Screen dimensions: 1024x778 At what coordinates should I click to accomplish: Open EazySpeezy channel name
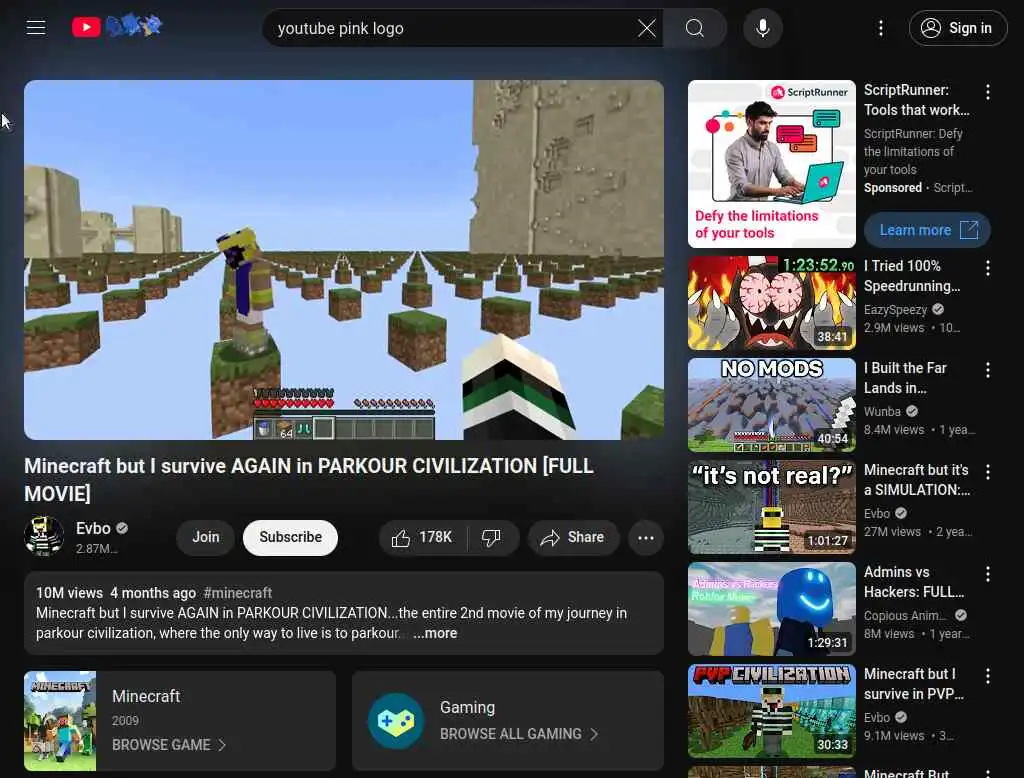(895, 310)
